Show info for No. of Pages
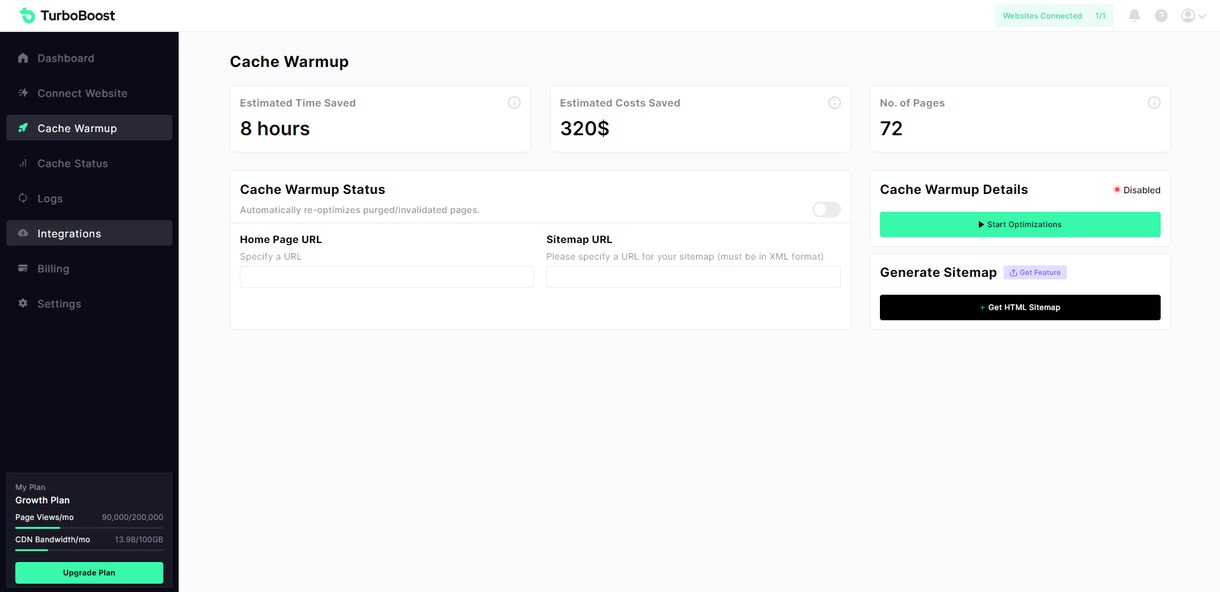The width and height of the screenshot is (1220, 592). 1154,103
